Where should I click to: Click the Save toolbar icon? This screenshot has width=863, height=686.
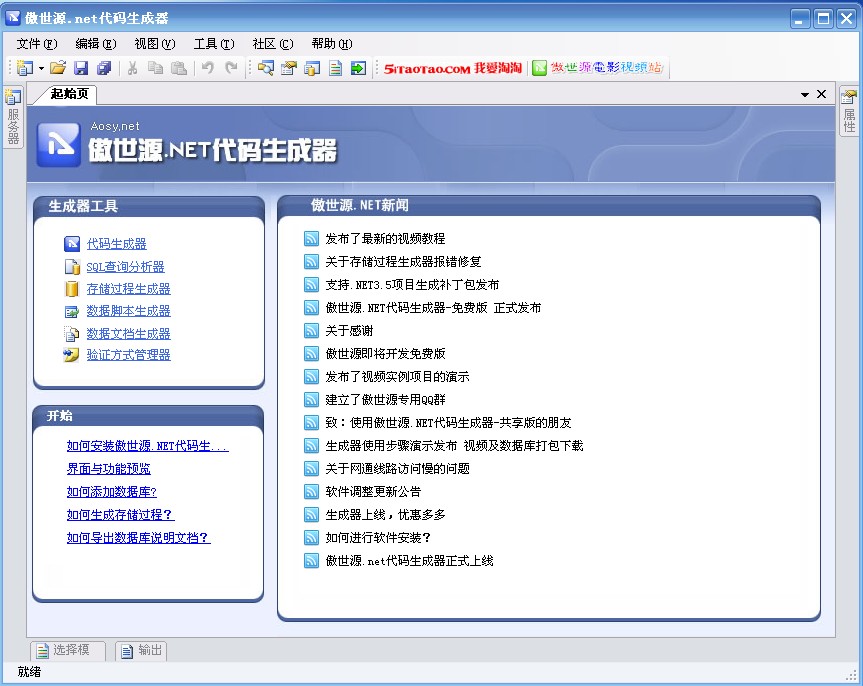[81, 68]
